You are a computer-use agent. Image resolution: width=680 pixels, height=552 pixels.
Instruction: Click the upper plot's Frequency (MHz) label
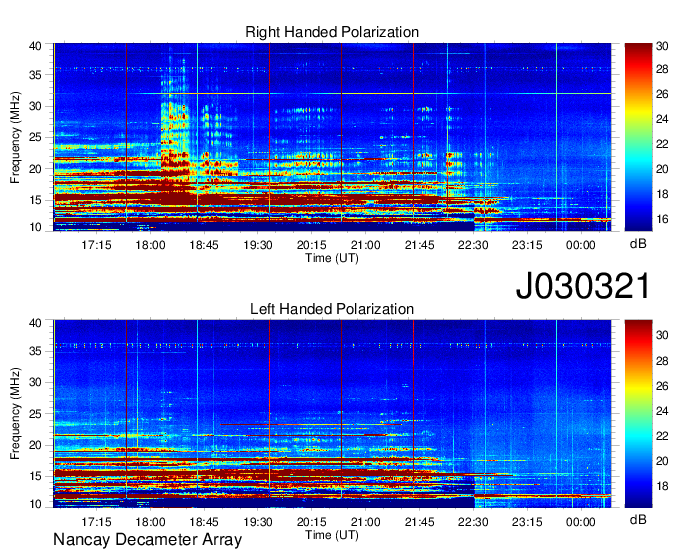click(15, 137)
